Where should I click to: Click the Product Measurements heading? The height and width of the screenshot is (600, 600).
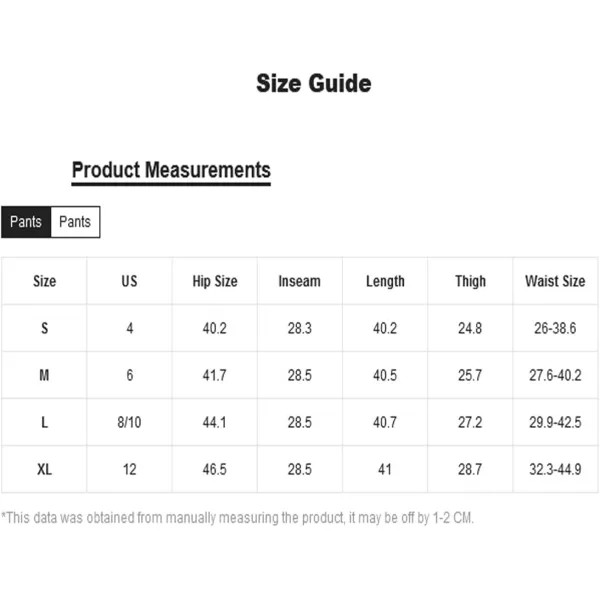tap(171, 170)
